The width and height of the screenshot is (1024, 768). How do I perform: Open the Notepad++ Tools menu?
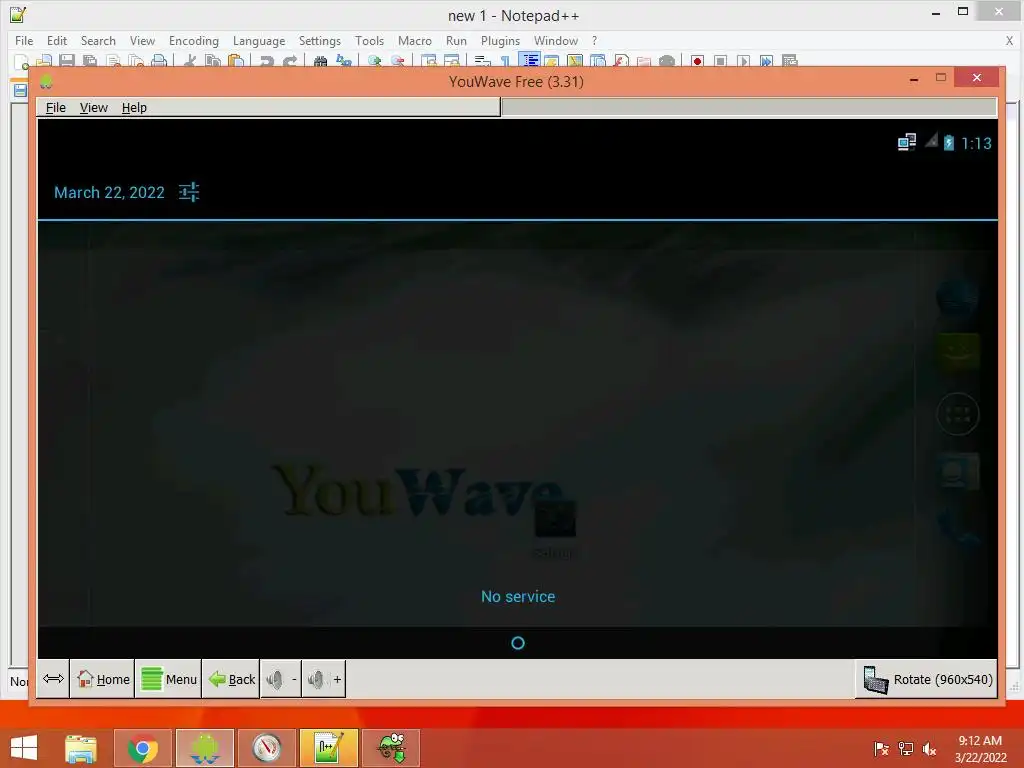point(369,40)
